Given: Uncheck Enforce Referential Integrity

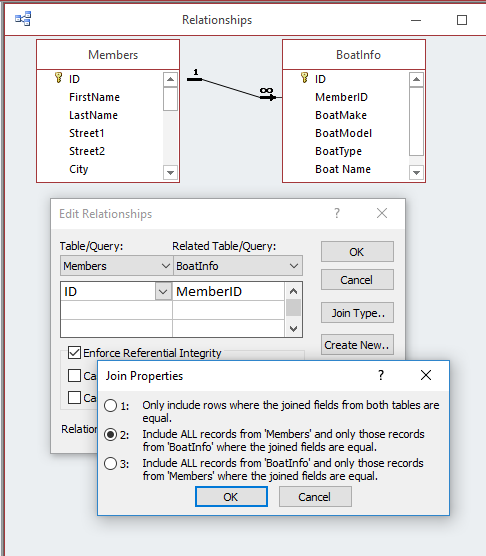Looking at the screenshot, I should pyautogui.click(x=74, y=353).
